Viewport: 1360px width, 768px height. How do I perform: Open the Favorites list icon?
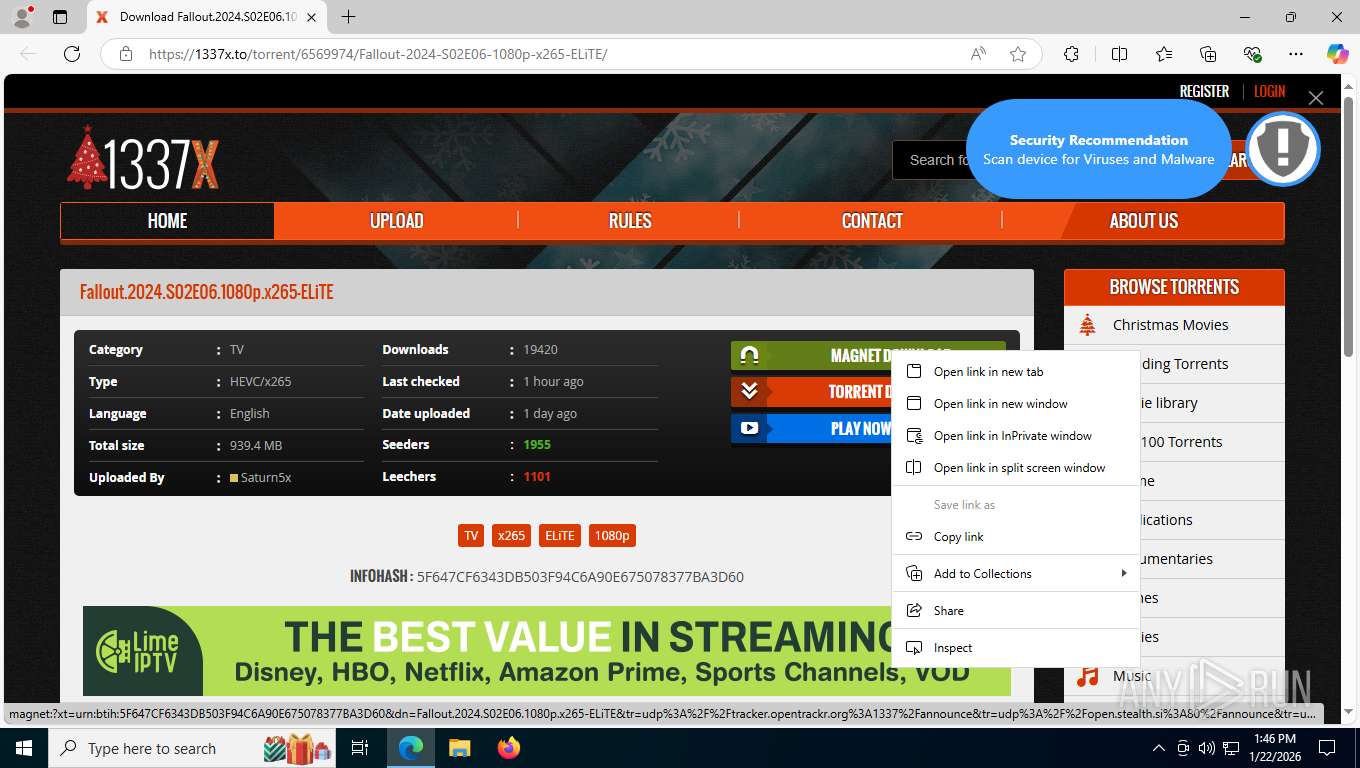click(1164, 54)
